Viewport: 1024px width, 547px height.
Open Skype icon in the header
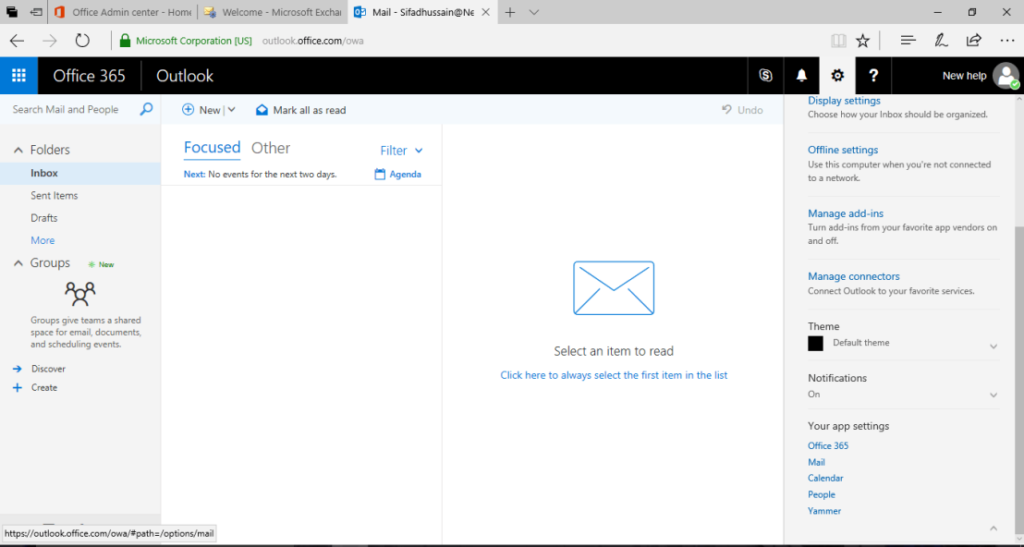[x=765, y=76]
